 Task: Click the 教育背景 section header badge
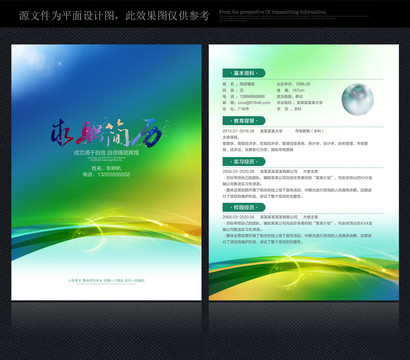(244, 121)
